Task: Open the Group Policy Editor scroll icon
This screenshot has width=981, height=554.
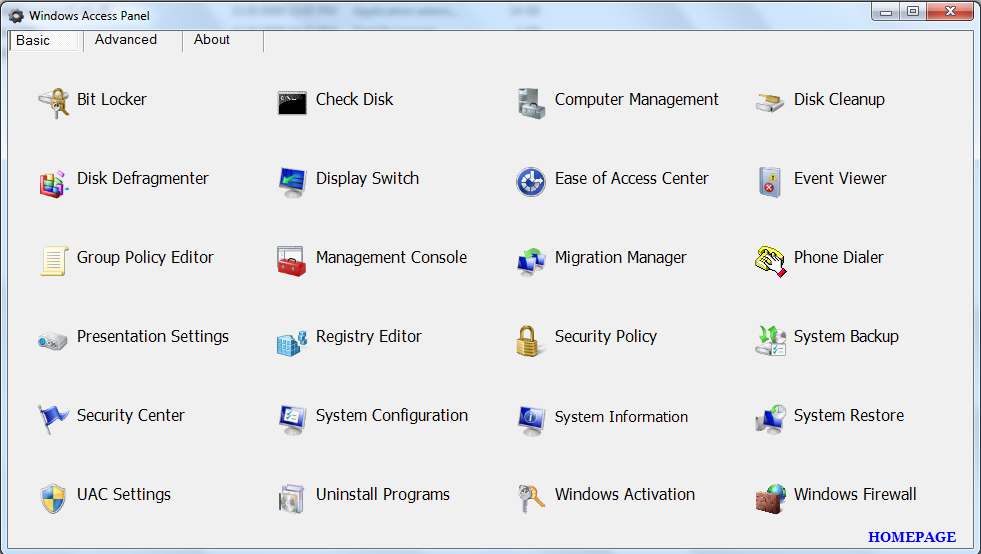Action: 54,261
